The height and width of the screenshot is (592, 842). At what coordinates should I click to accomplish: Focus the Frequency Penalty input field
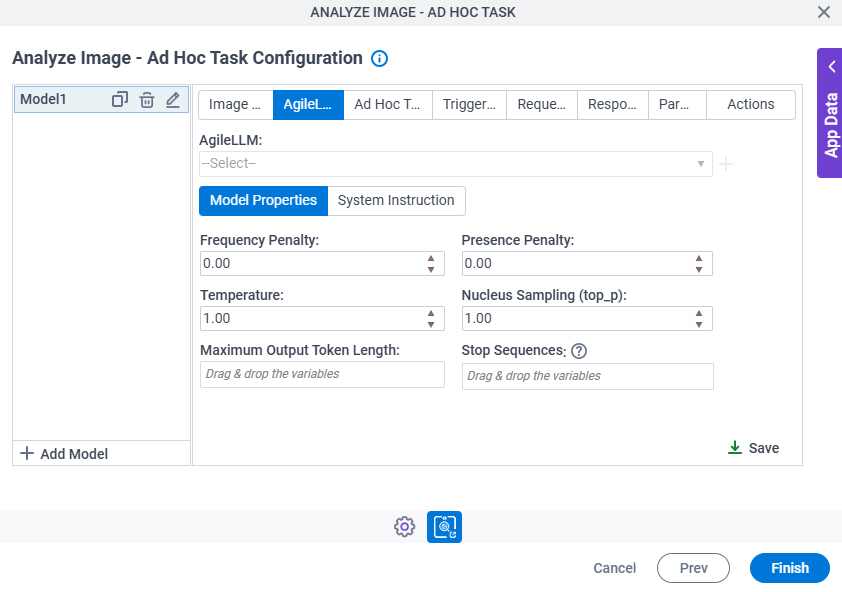click(x=322, y=264)
